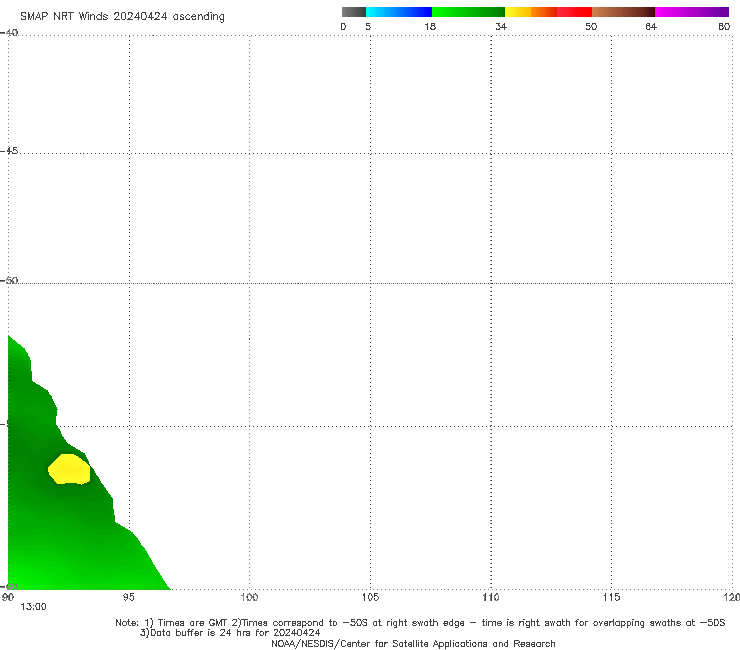The height and width of the screenshot is (650, 740).
Task: Click the gray segment of the color bar
Action: 354,12
